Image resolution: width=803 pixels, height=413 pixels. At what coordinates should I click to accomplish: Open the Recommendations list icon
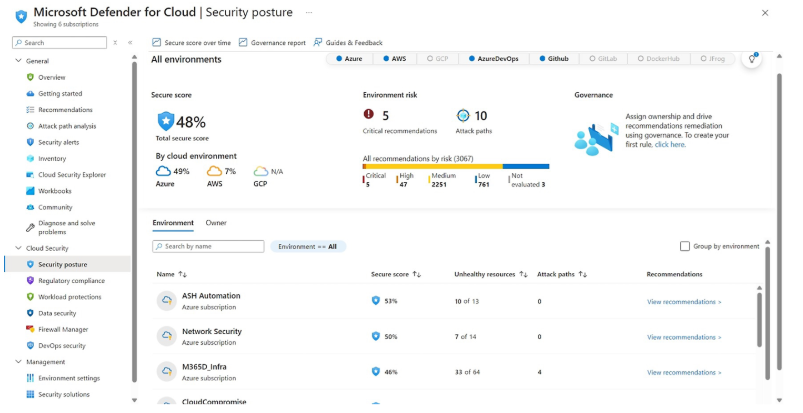click(30, 110)
